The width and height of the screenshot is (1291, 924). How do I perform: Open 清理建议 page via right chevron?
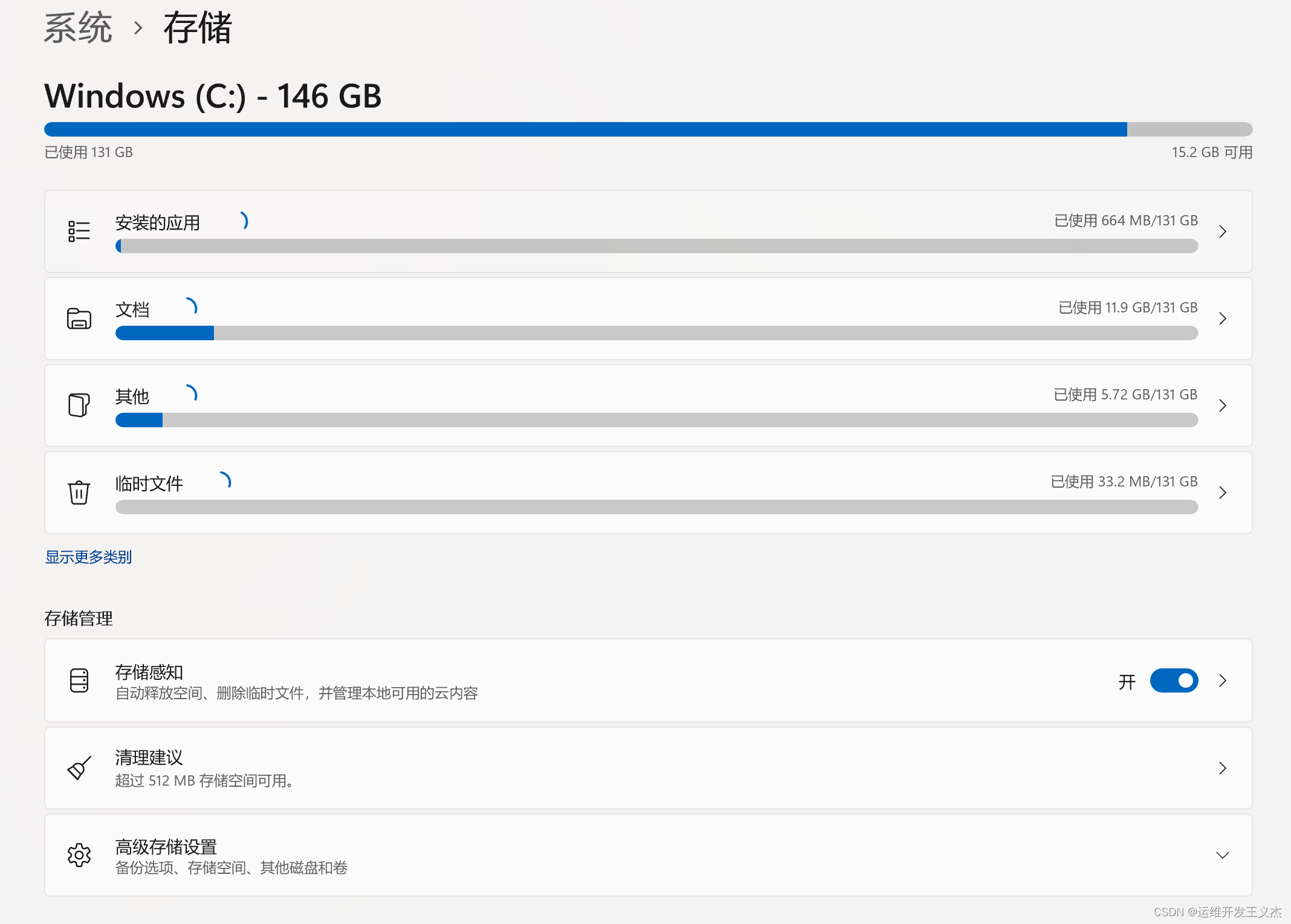click(1223, 768)
